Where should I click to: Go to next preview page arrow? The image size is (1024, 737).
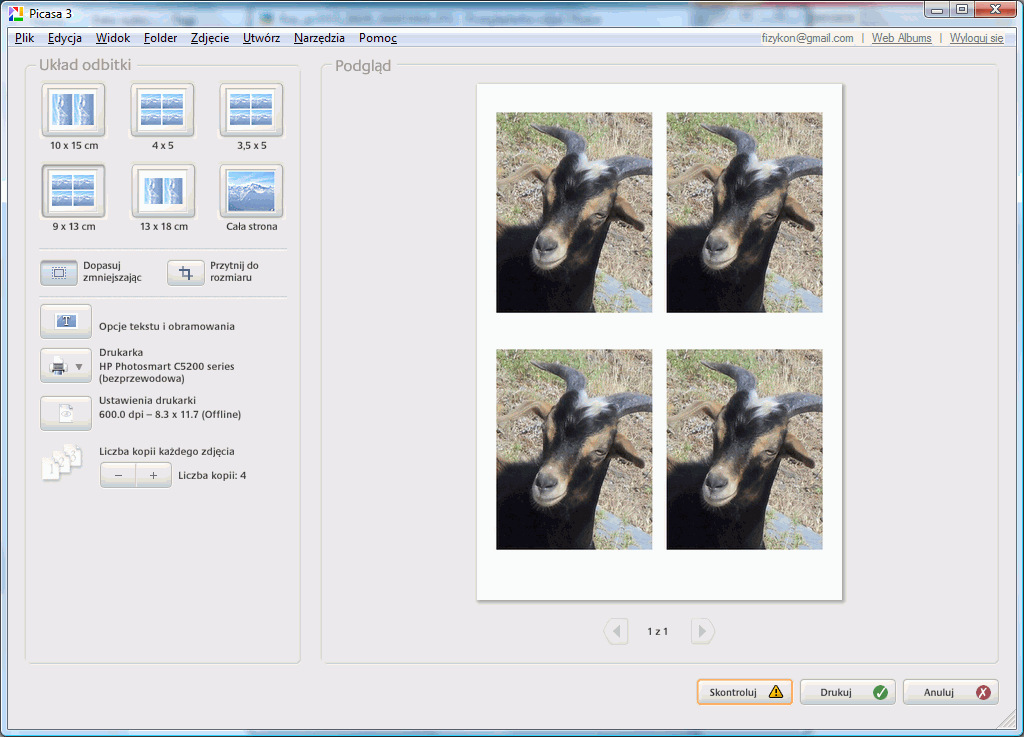(702, 631)
